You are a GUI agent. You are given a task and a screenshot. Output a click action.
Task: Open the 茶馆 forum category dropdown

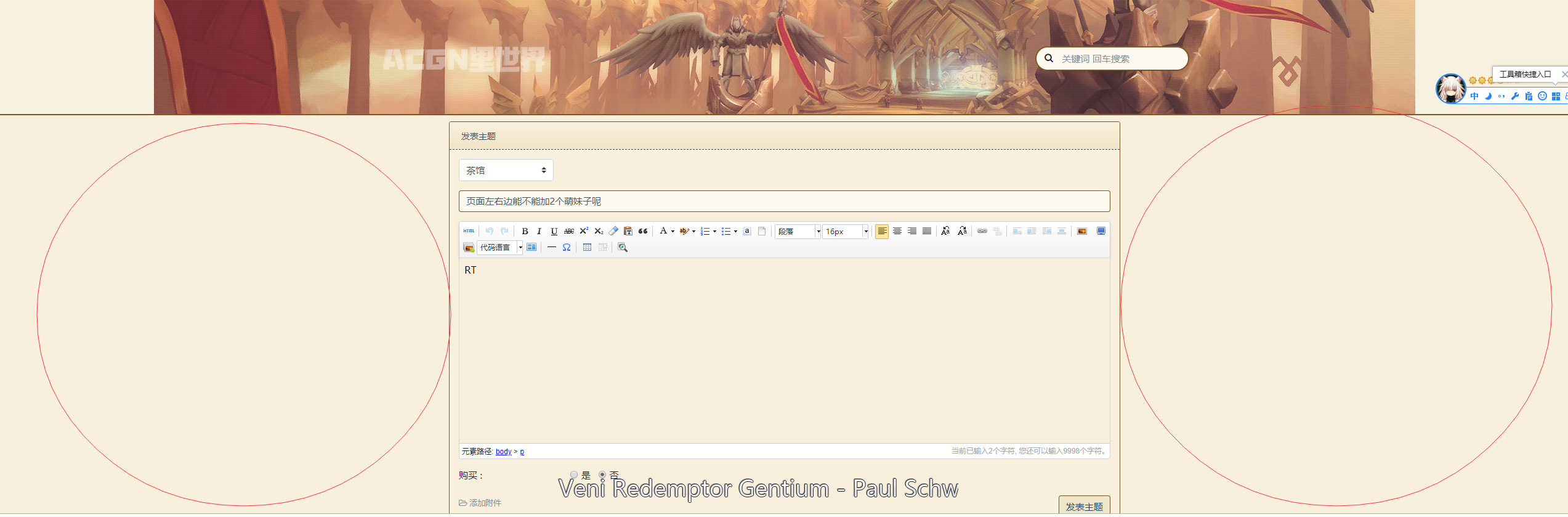506,170
